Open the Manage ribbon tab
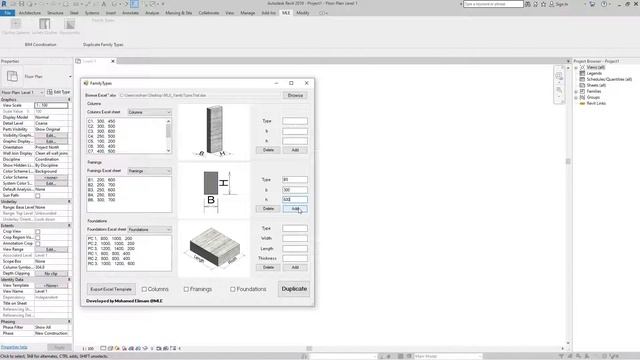Image resolution: width=640 pixels, height=360 pixels. (x=247, y=13)
